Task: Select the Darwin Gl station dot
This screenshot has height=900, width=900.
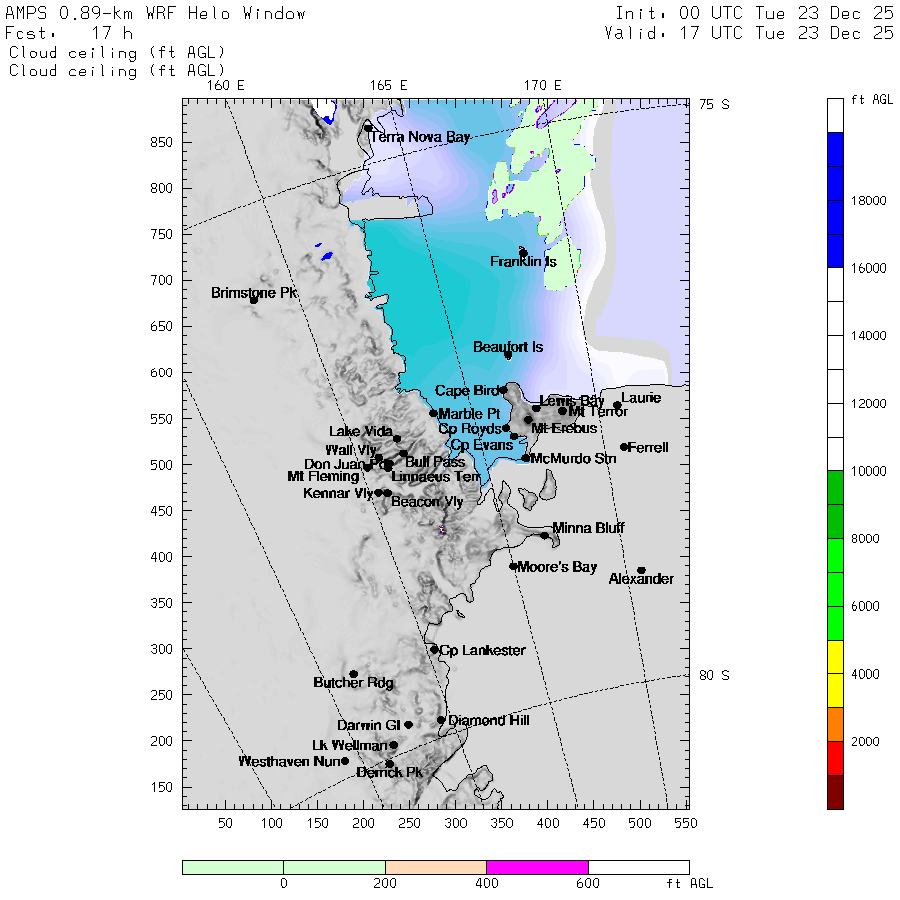Action: (x=409, y=725)
